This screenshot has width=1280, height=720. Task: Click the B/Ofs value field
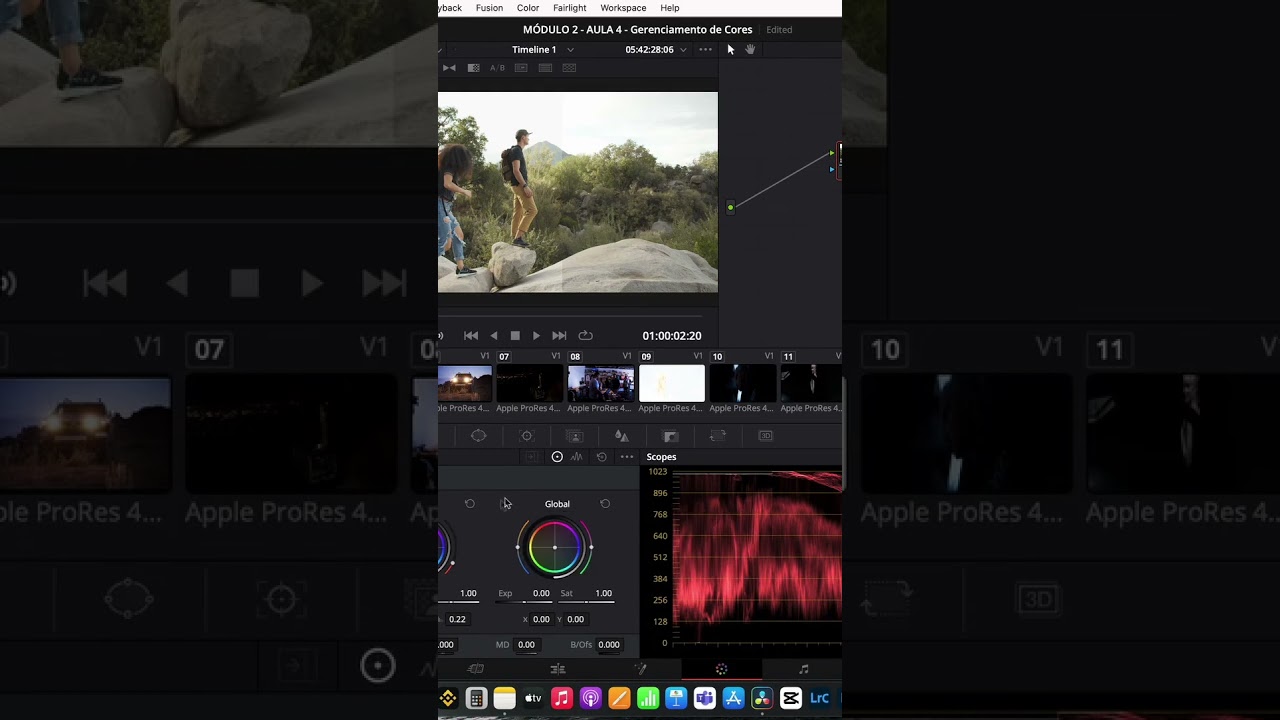pyautogui.click(x=609, y=645)
